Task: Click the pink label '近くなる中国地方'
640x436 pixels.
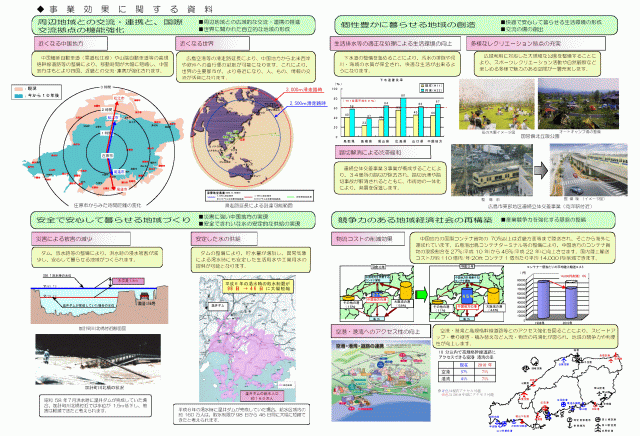Action: click(71, 43)
